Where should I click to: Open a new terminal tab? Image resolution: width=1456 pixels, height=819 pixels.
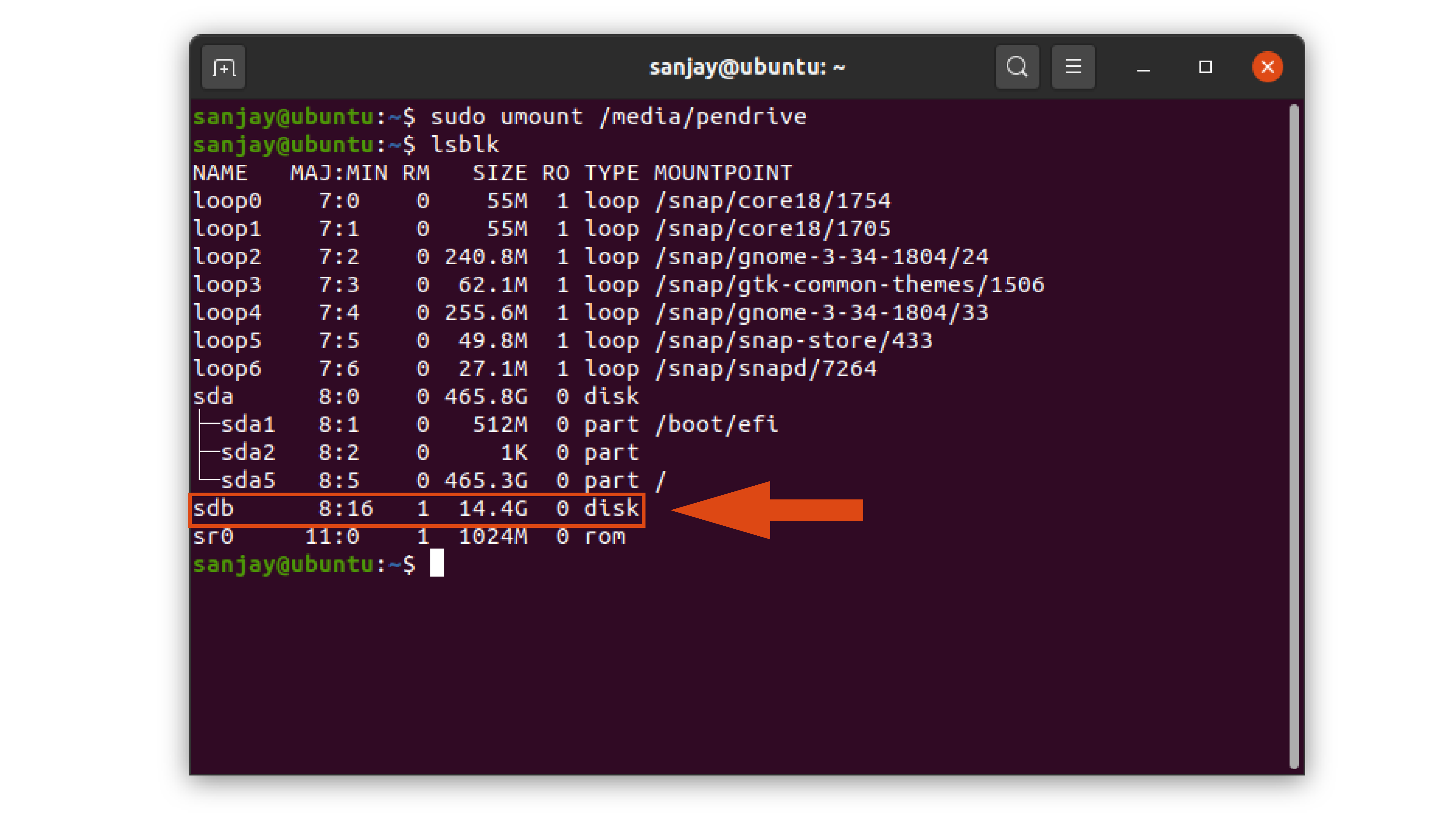(223, 67)
